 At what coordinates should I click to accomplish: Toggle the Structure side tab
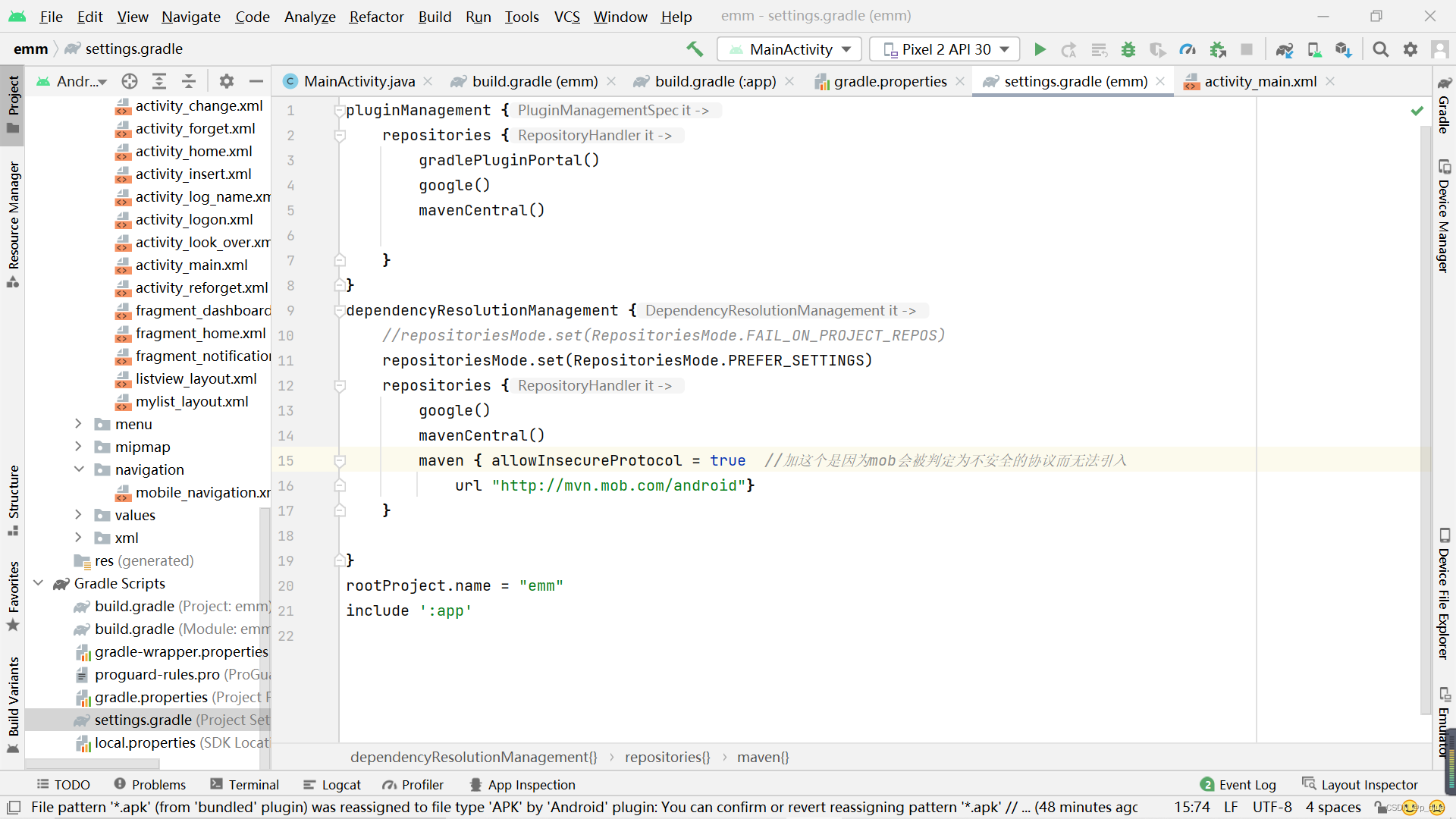[x=13, y=500]
